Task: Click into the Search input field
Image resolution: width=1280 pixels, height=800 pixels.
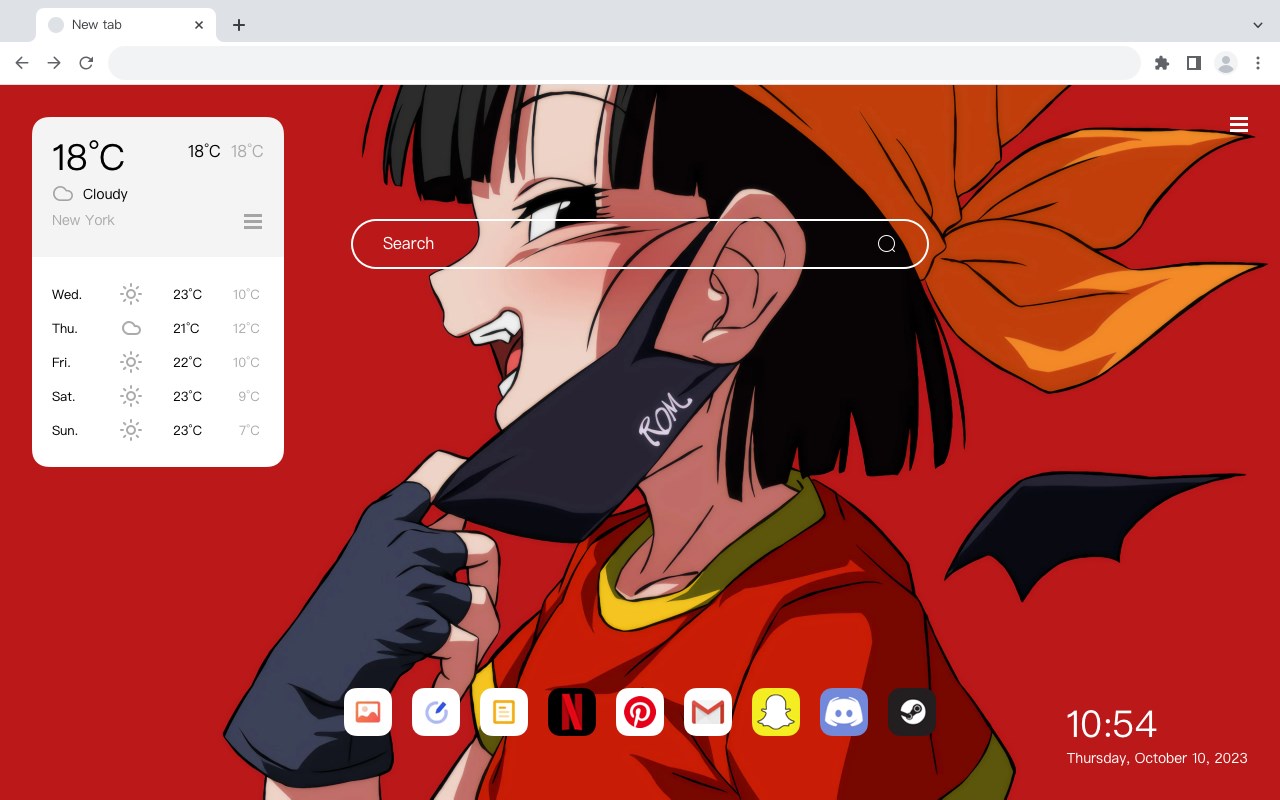Action: pos(640,244)
